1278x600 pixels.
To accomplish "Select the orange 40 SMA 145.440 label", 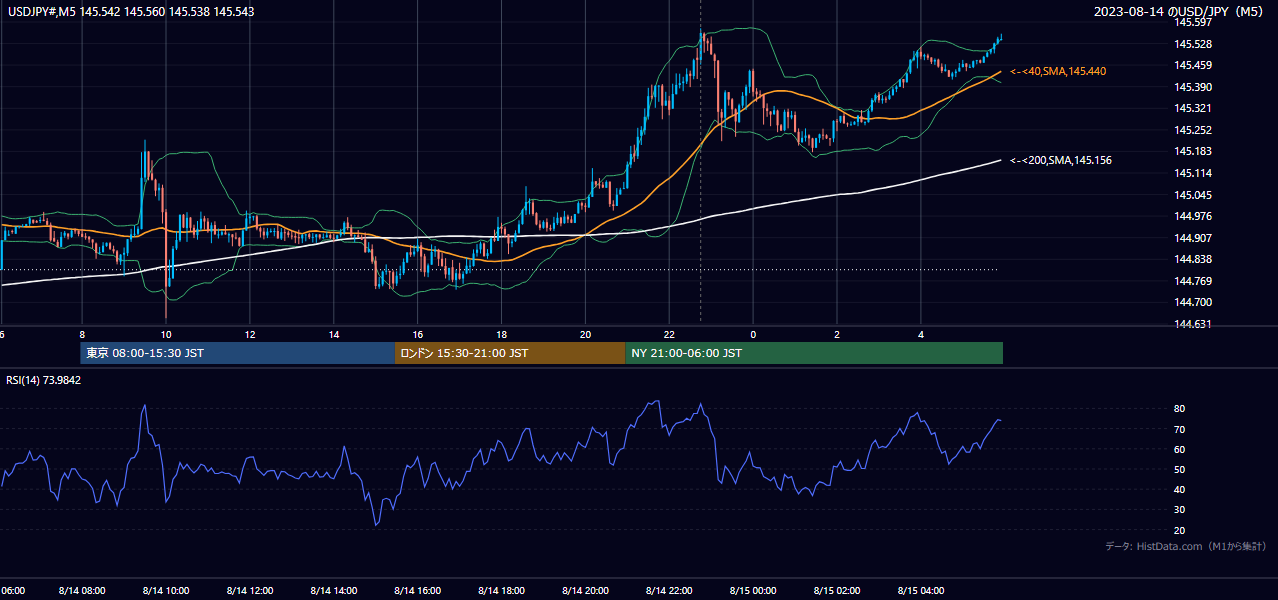I will click(1058, 72).
